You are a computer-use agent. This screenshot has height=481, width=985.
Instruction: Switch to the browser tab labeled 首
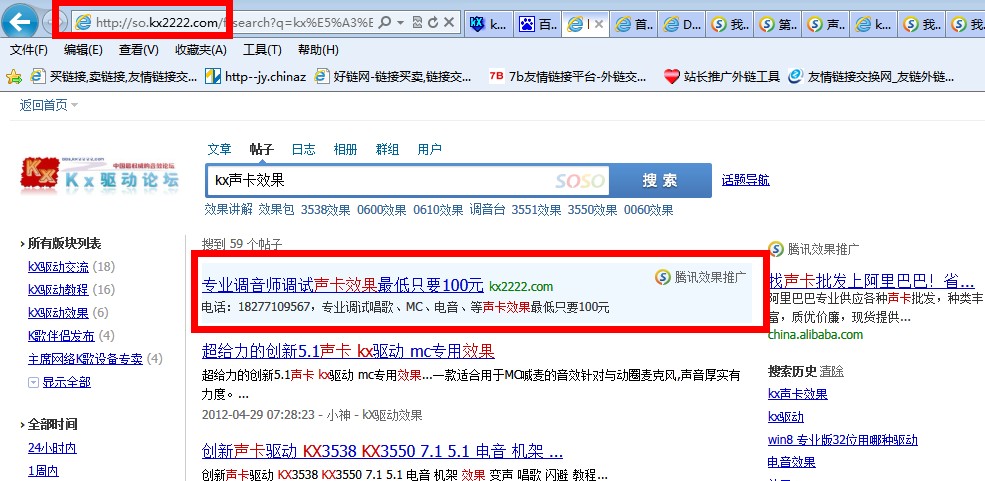(634, 24)
